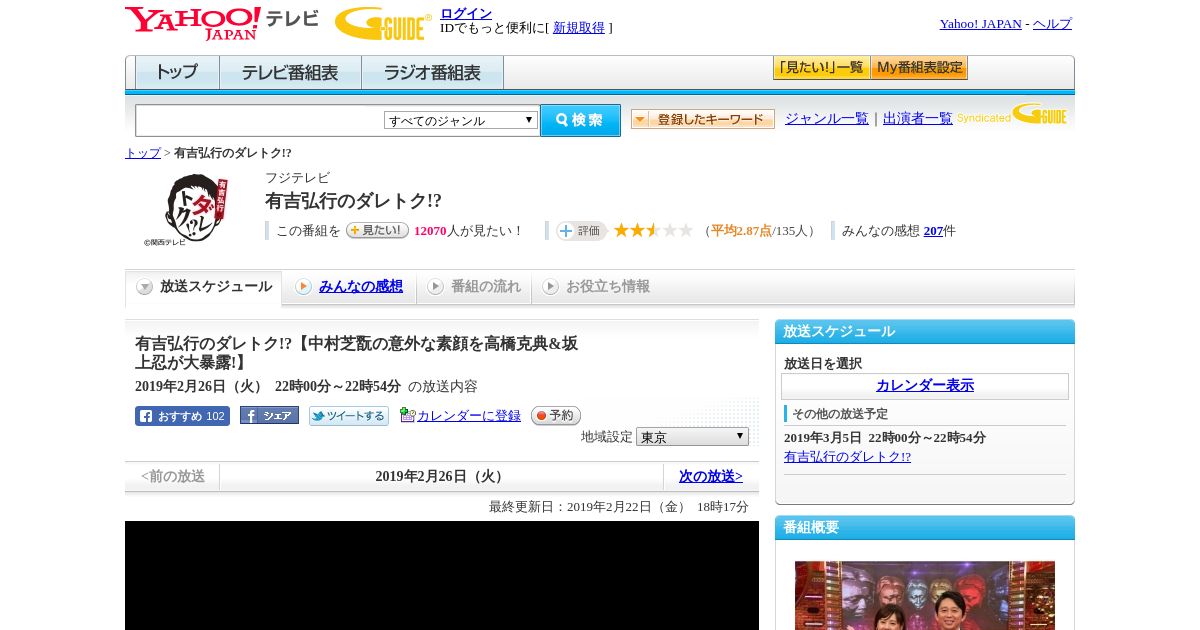Click the Syndicated G-GUIDE logo
Screen dimensions: 1200x630
click(1012, 114)
